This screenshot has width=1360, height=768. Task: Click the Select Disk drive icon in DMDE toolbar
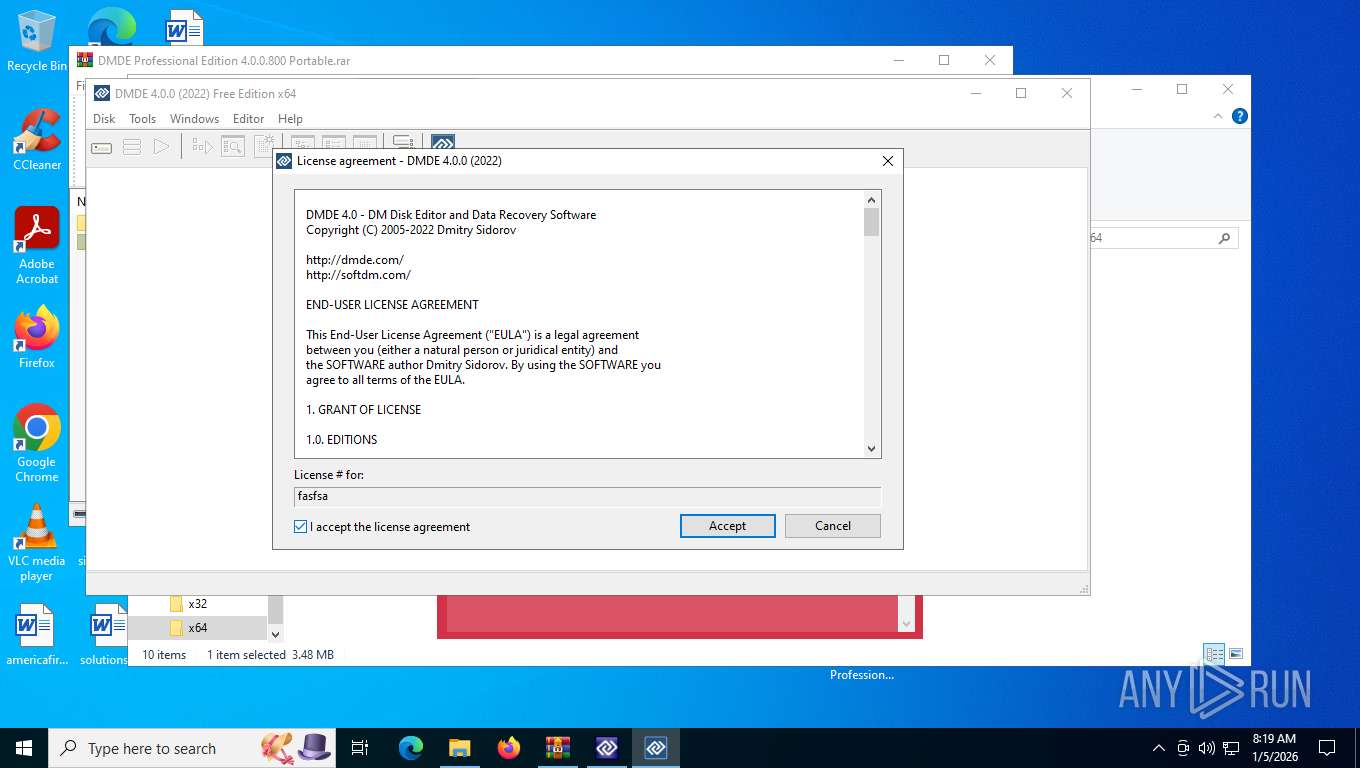(102, 147)
